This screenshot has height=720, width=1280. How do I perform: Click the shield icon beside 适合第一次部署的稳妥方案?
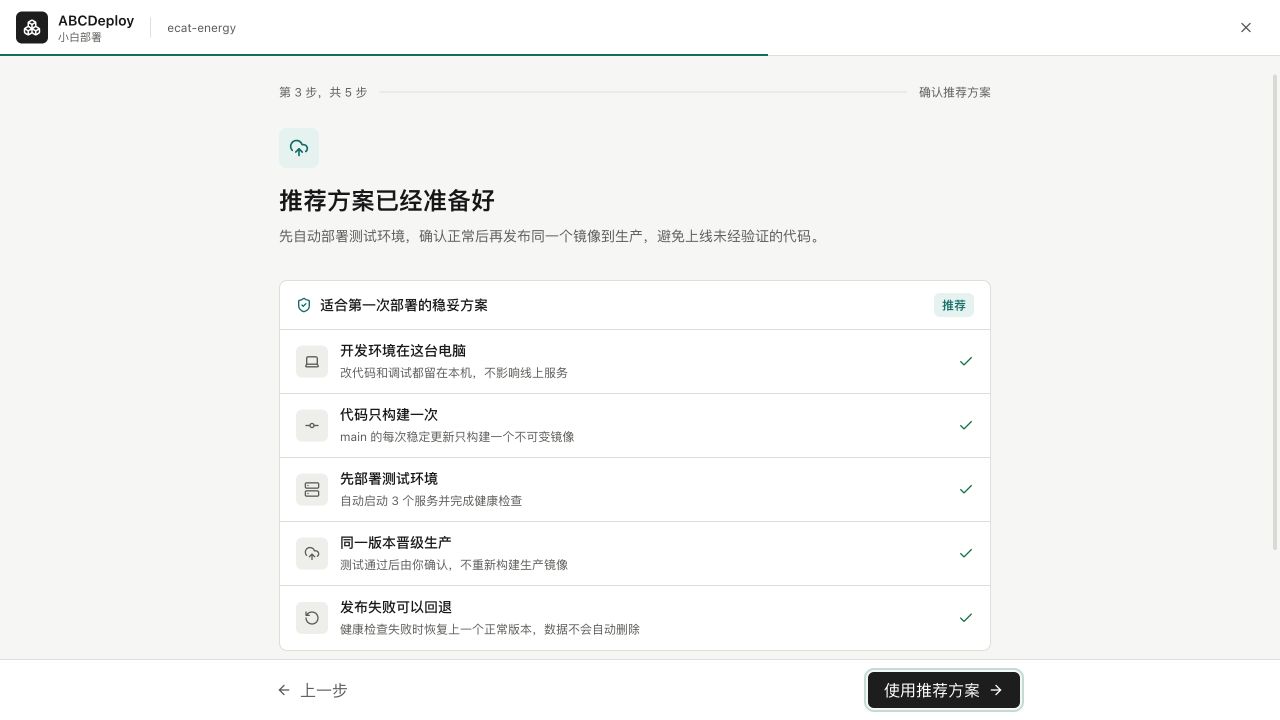[x=304, y=305]
